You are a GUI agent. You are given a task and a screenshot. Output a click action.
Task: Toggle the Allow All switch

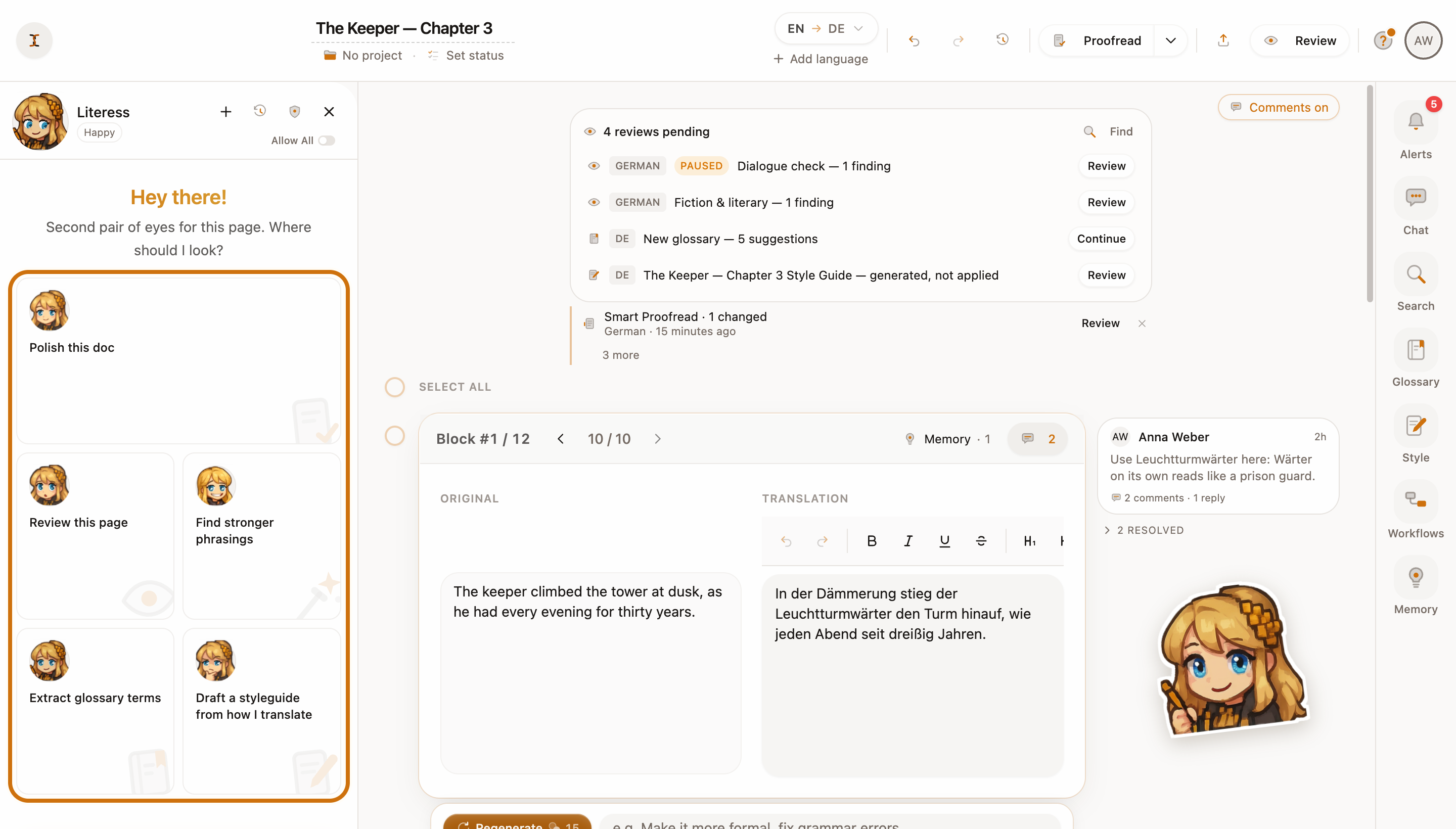coord(326,141)
